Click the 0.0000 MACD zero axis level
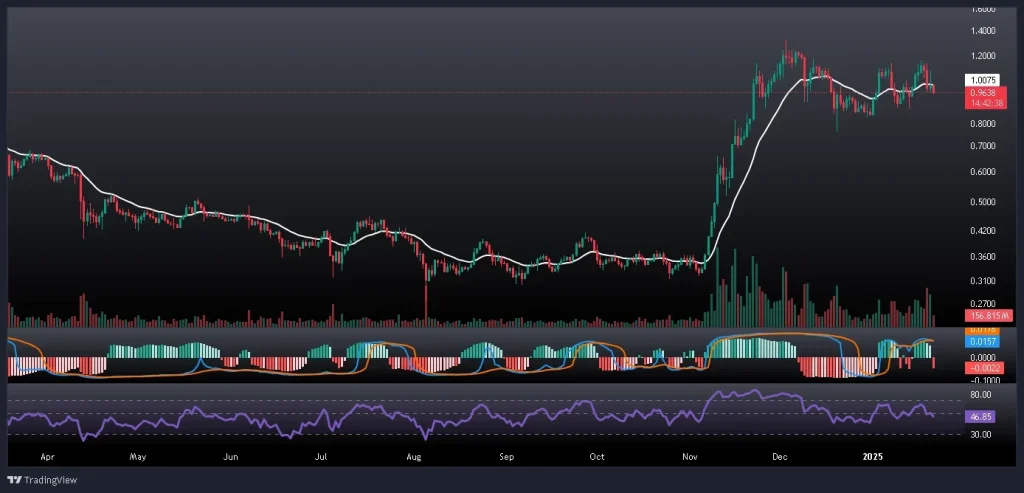The height and width of the screenshot is (493, 1024). pos(982,356)
